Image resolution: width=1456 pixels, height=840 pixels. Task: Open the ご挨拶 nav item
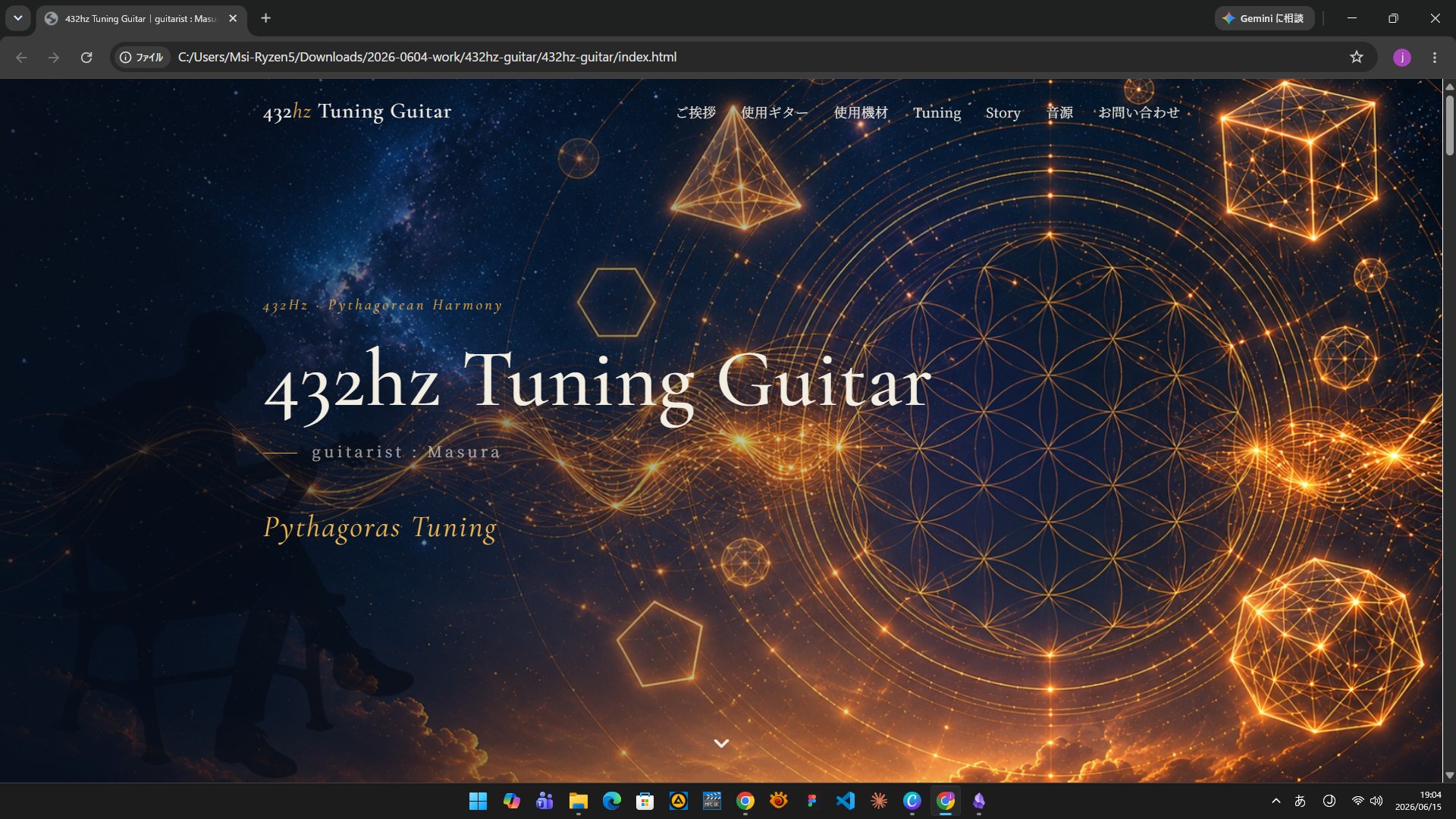pos(696,113)
